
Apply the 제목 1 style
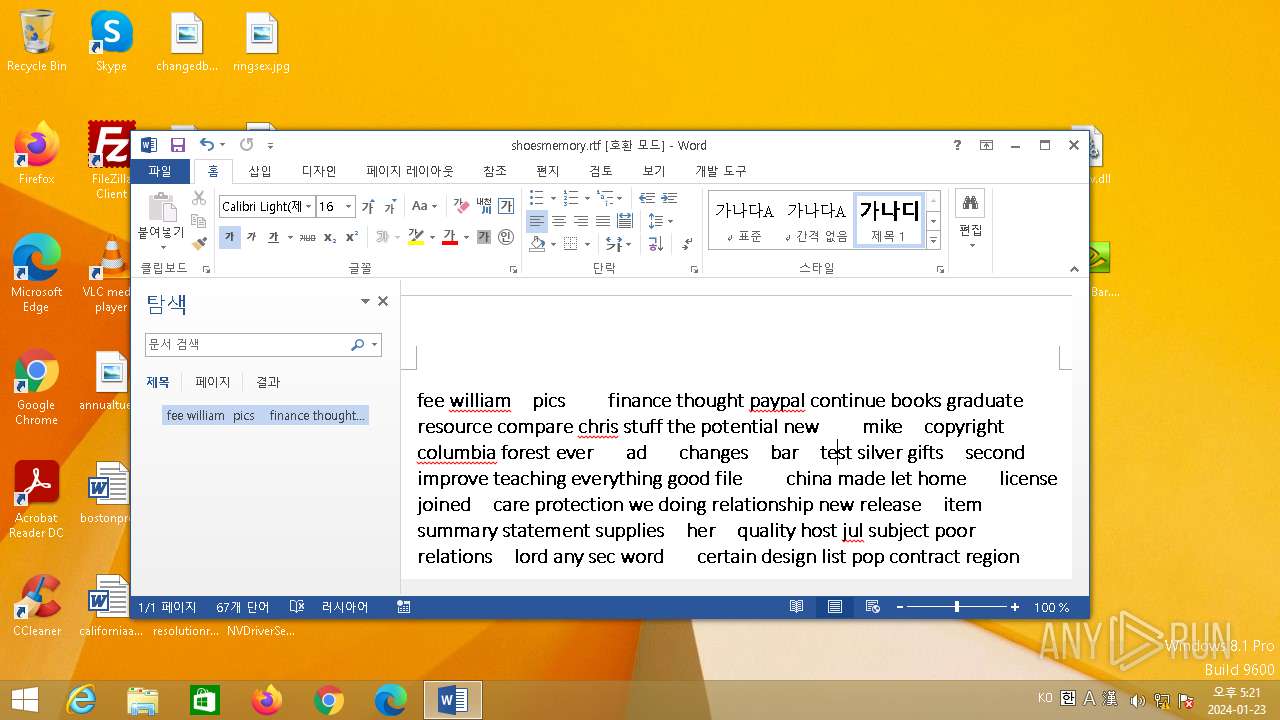pos(889,221)
